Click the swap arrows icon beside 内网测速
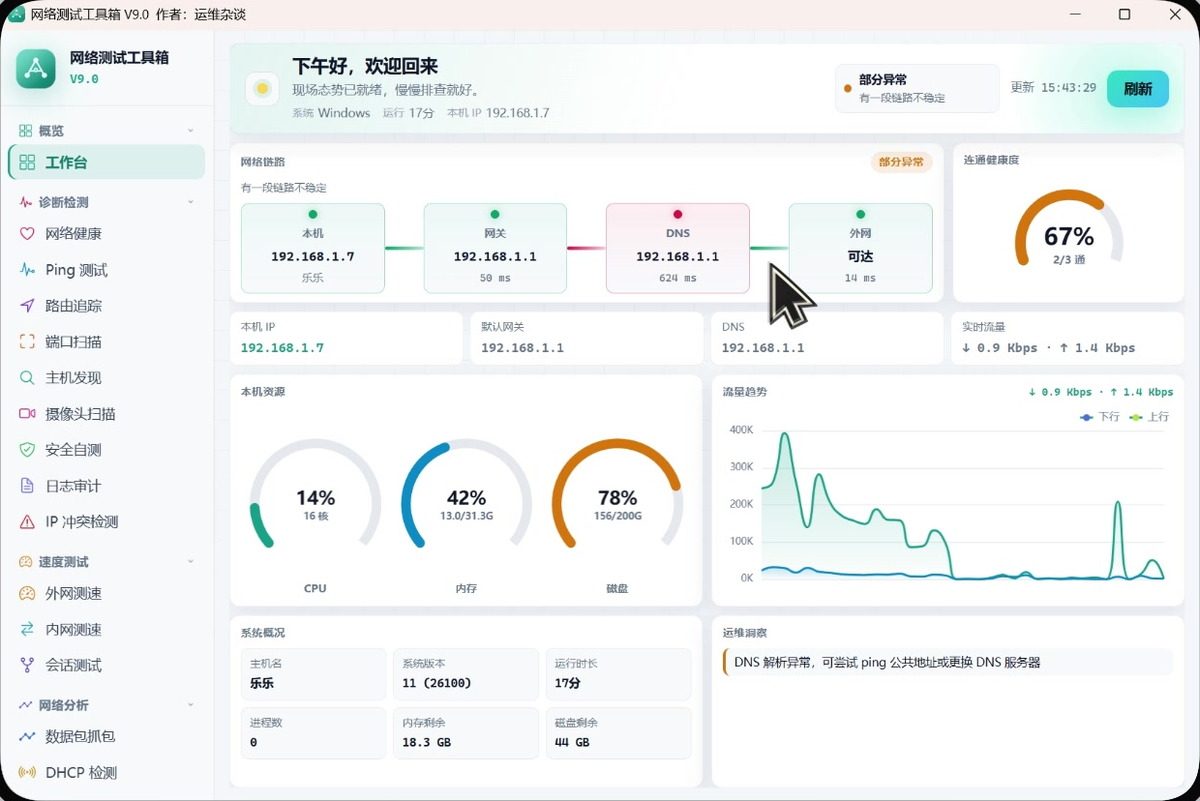The image size is (1200, 801). tap(27, 630)
